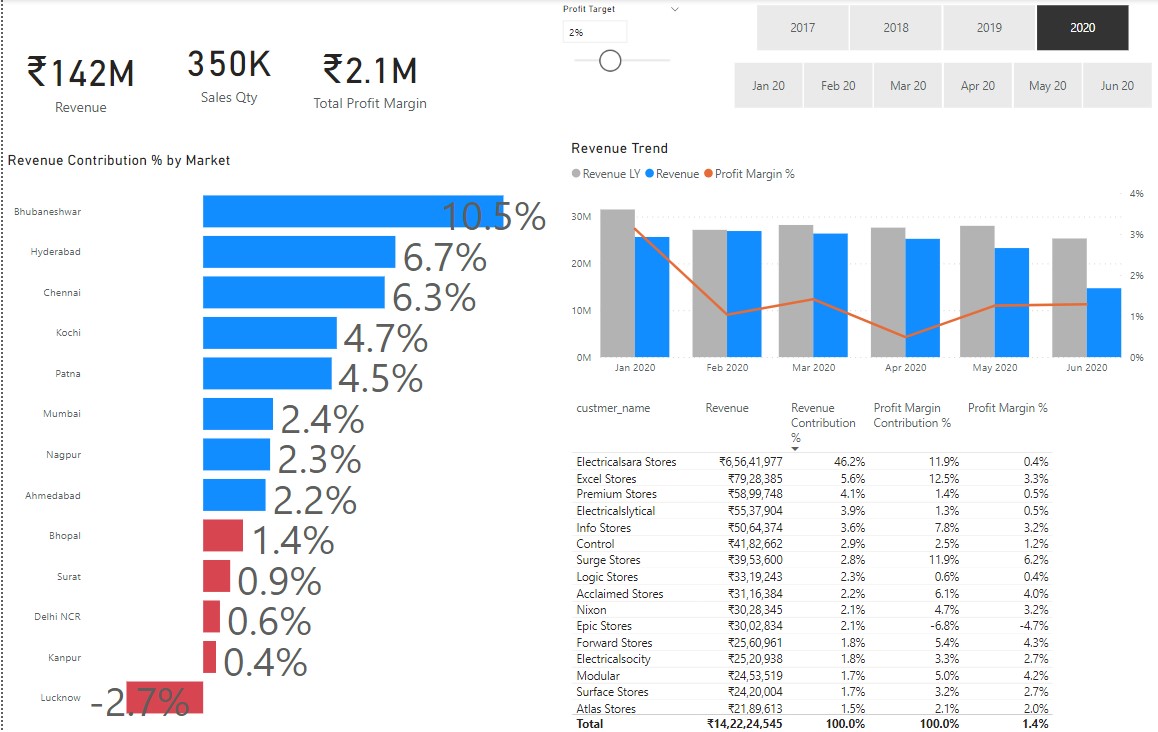Expand the Profit Target slicer chevron
This screenshot has height=732, width=1158.
(674, 9)
